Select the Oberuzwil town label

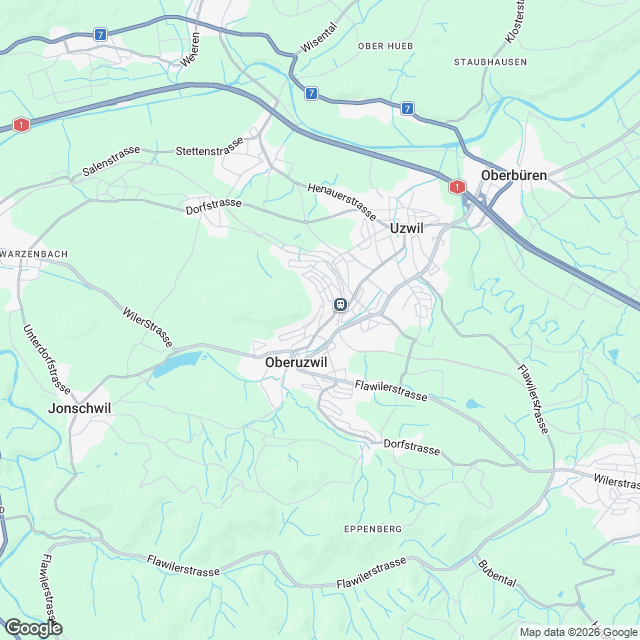click(x=296, y=362)
